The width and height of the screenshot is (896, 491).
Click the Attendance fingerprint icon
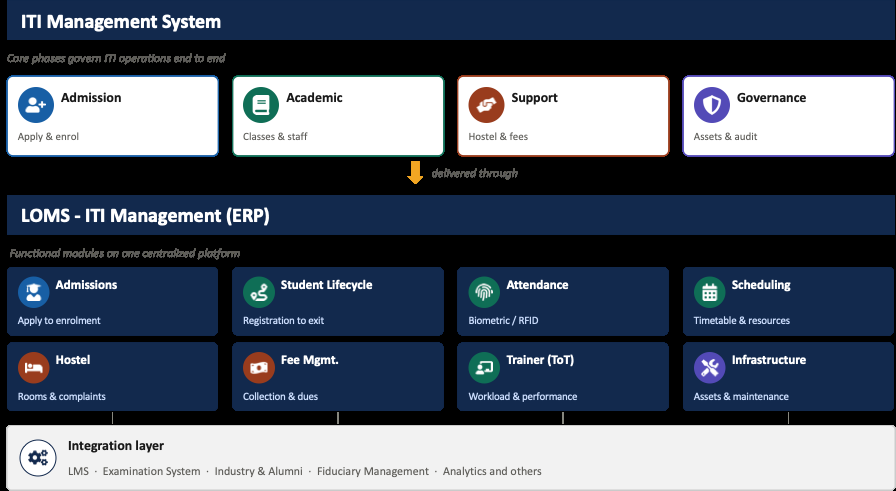pyautogui.click(x=484, y=292)
